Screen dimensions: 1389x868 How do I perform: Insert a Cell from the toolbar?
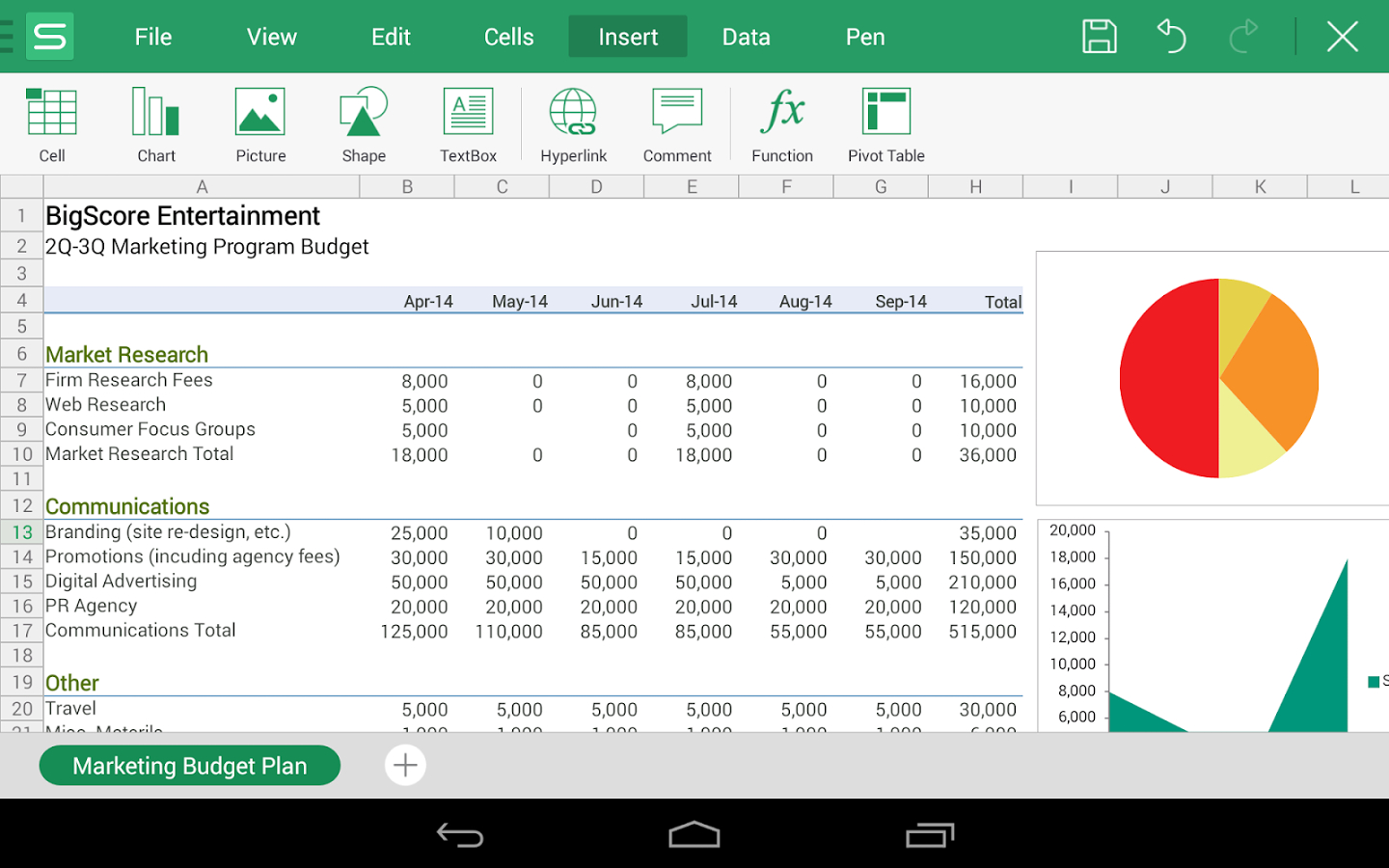pyautogui.click(x=52, y=124)
